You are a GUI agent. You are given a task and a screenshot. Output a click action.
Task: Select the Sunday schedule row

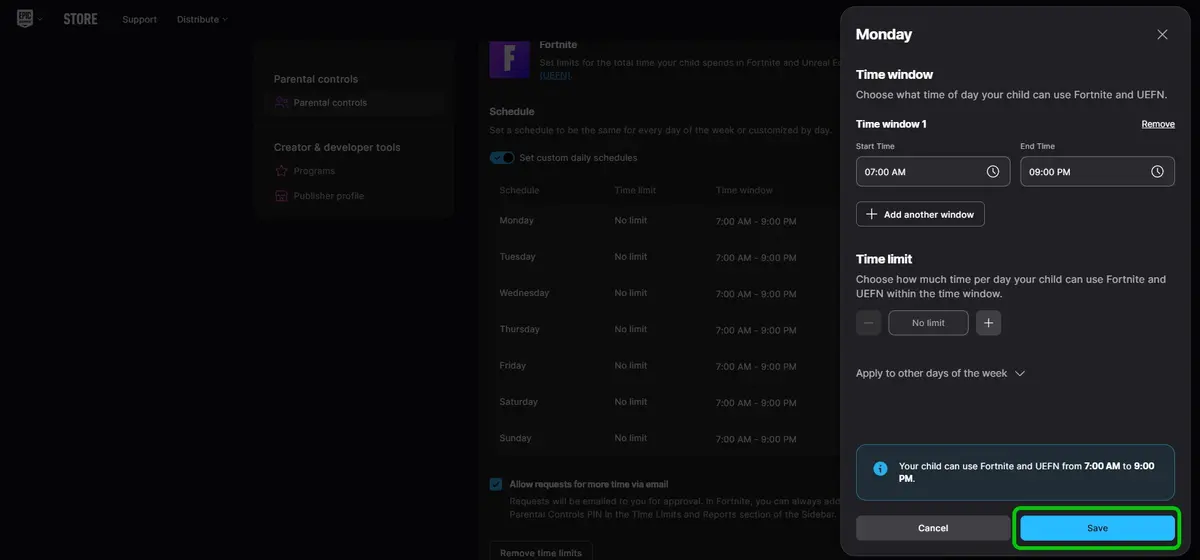[665, 438]
